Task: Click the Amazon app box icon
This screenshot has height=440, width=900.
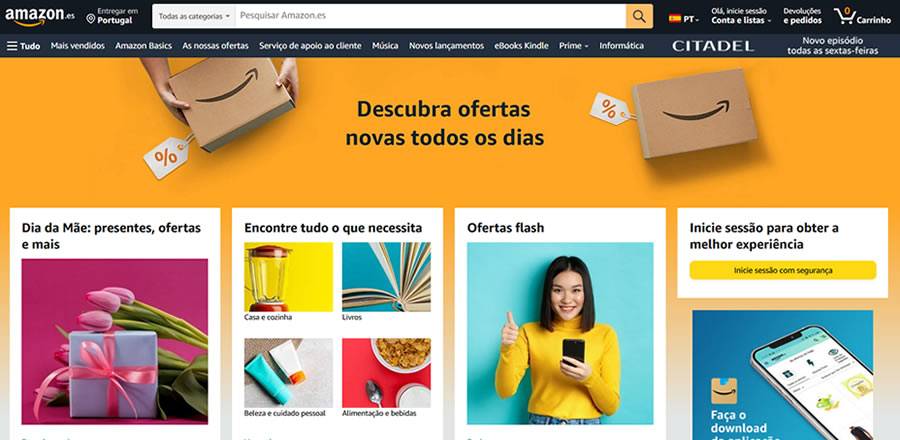Action: [724, 391]
